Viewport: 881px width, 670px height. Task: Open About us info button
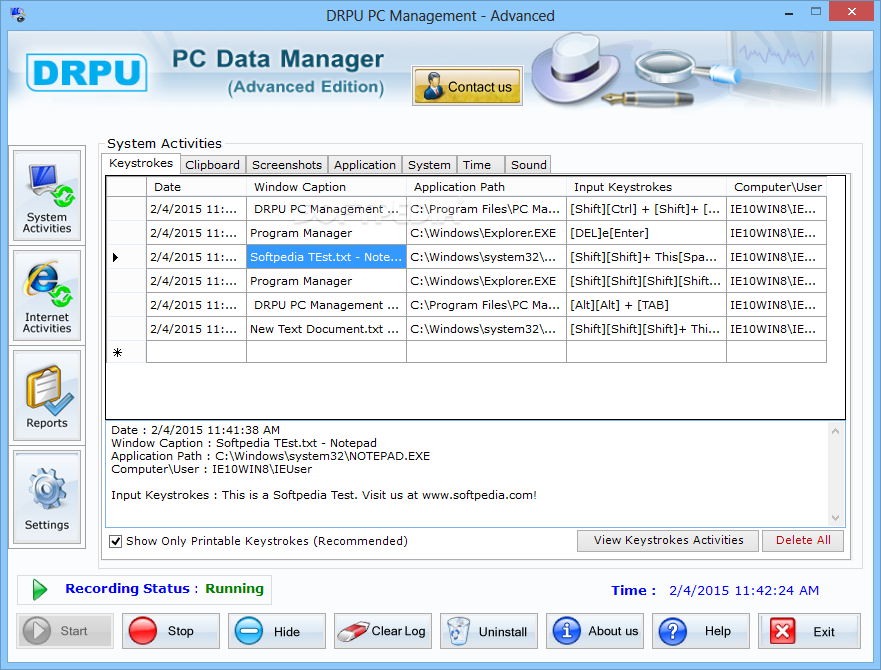pos(595,631)
